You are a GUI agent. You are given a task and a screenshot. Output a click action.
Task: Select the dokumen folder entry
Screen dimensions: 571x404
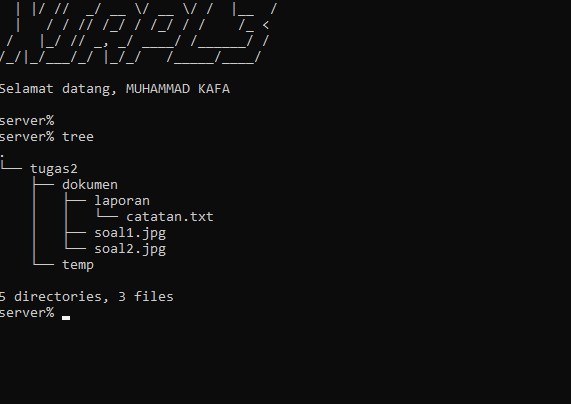point(90,185)
